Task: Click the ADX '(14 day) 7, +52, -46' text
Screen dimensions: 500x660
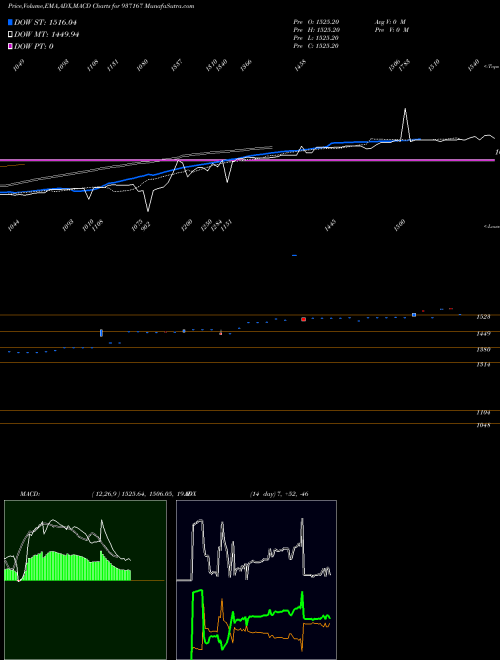Action: 279,494
